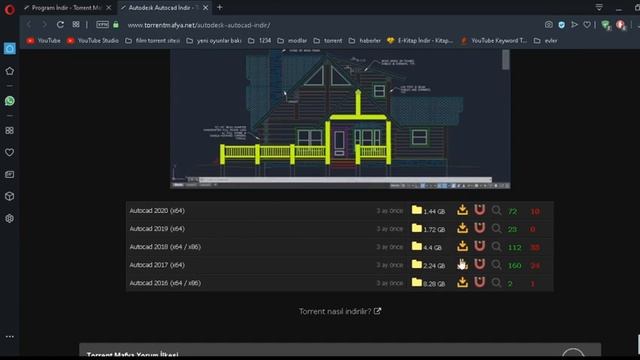Open the YouTube Studio bookmark
The width and height of the screenshot is (640, 360).
[93, 41]
